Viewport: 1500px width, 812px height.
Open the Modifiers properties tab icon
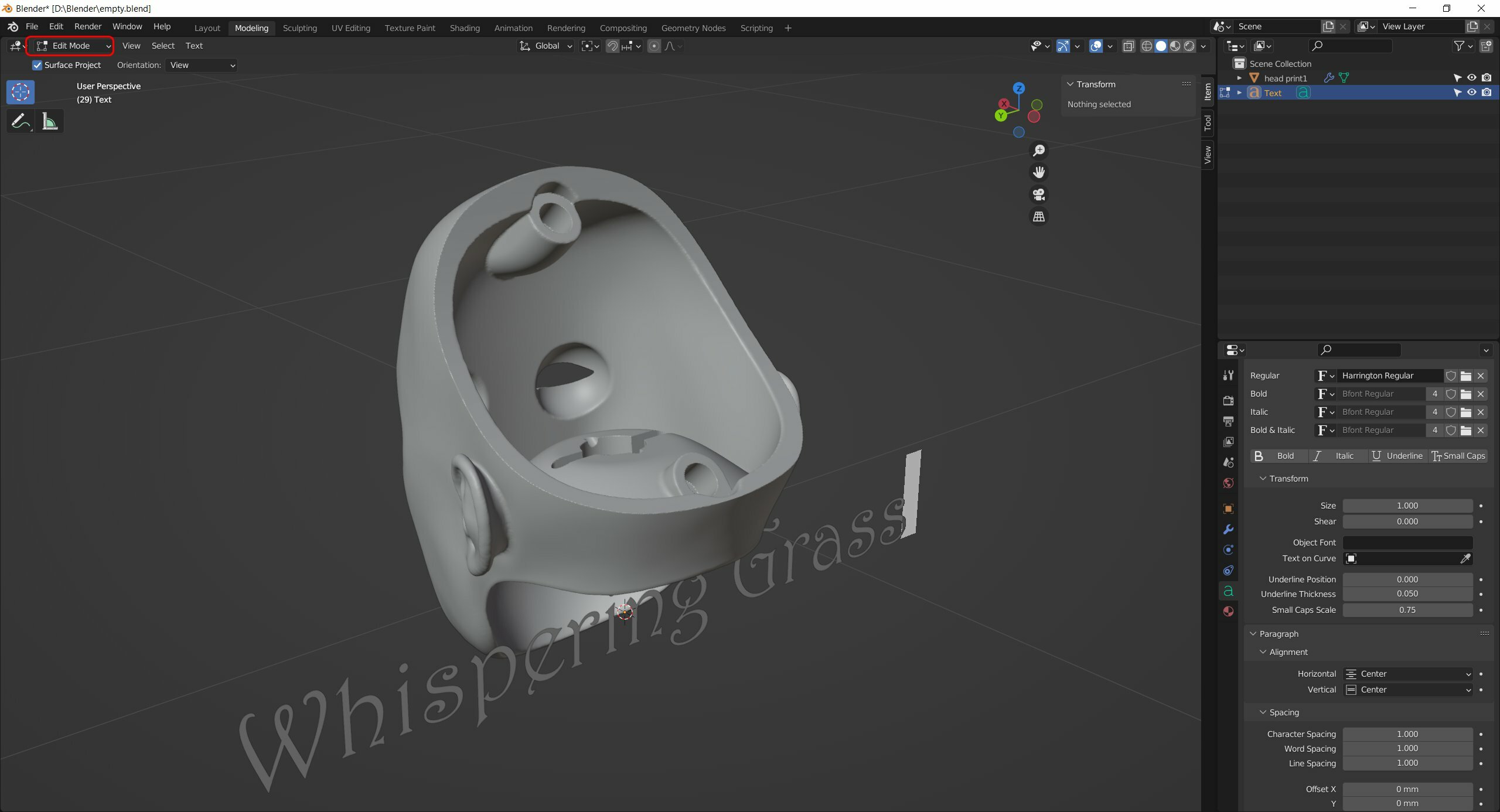point(1228,529)
